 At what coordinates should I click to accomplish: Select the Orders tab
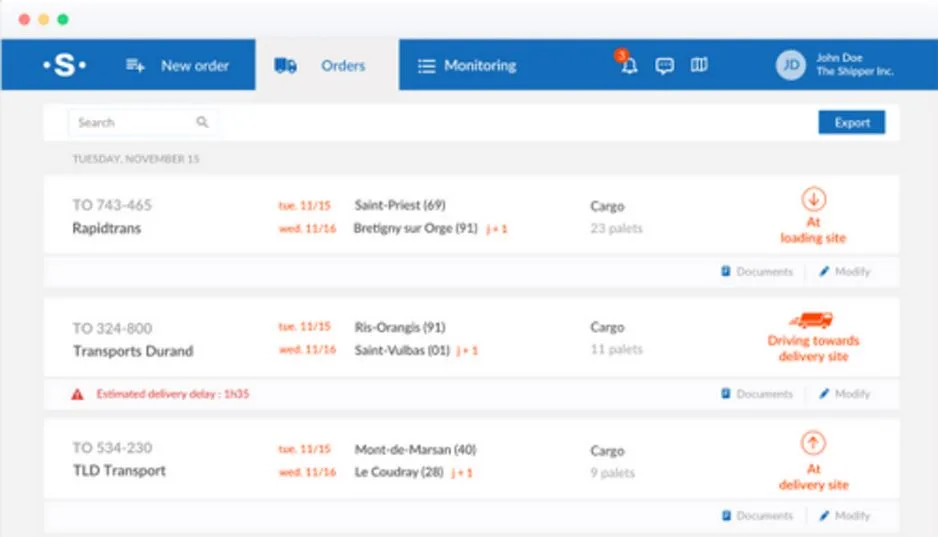[327, 65]
